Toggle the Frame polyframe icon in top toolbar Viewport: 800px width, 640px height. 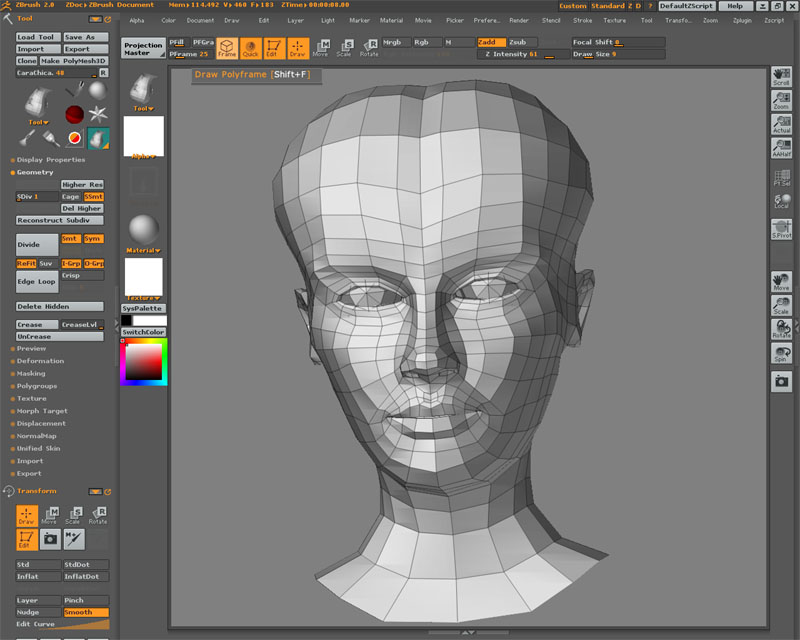point(227,47)
